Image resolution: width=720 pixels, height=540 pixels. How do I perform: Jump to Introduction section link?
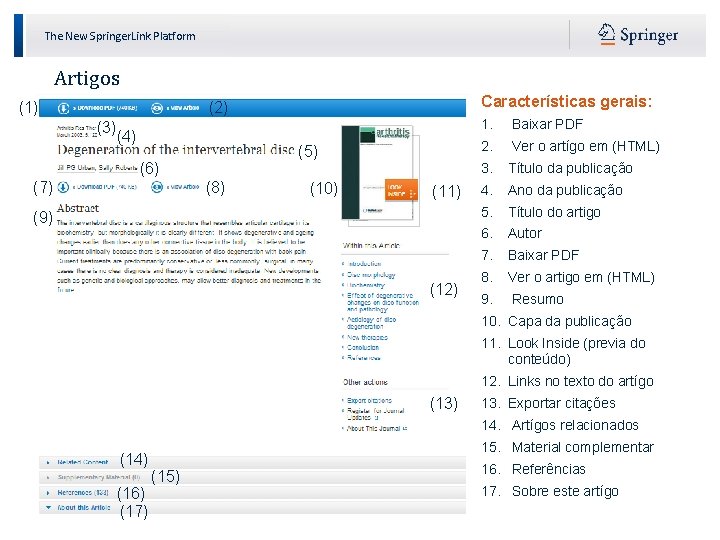[x=364, y=264]
